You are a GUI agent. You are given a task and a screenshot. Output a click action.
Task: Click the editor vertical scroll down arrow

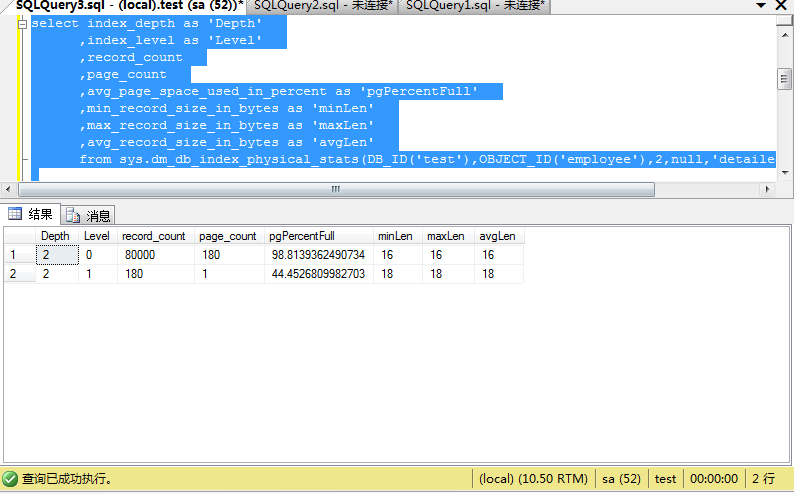click(x=785, y=173)
